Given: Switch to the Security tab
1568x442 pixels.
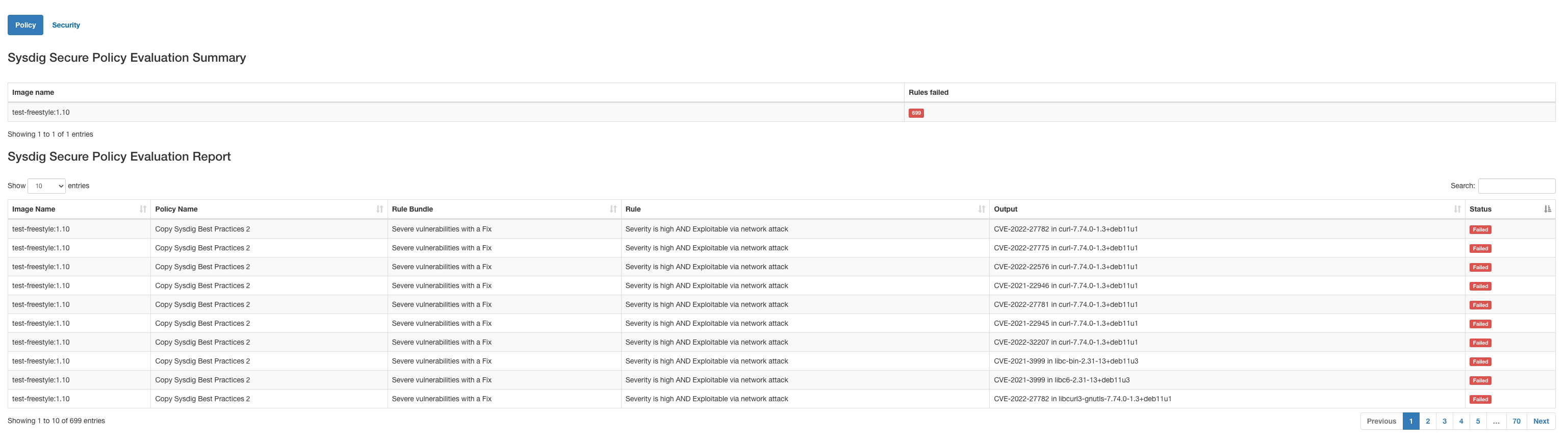Looking at the screenshot, I should tap(66, 25).
